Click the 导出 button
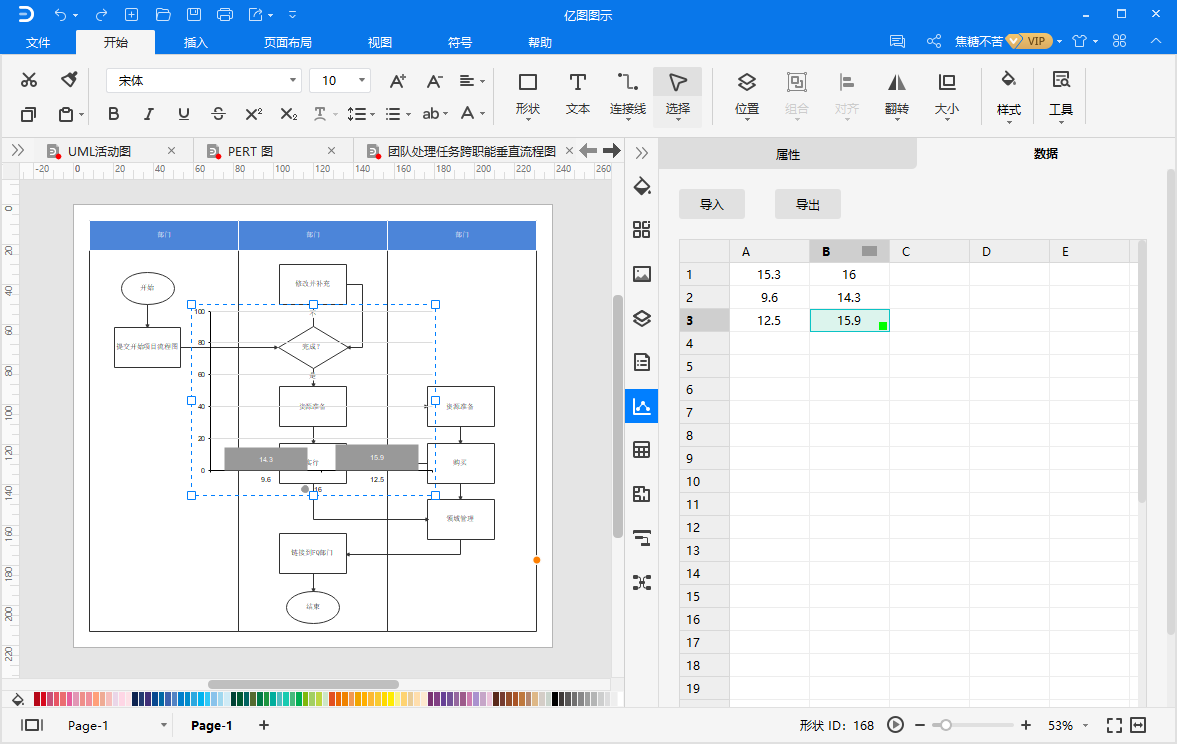 807,204
